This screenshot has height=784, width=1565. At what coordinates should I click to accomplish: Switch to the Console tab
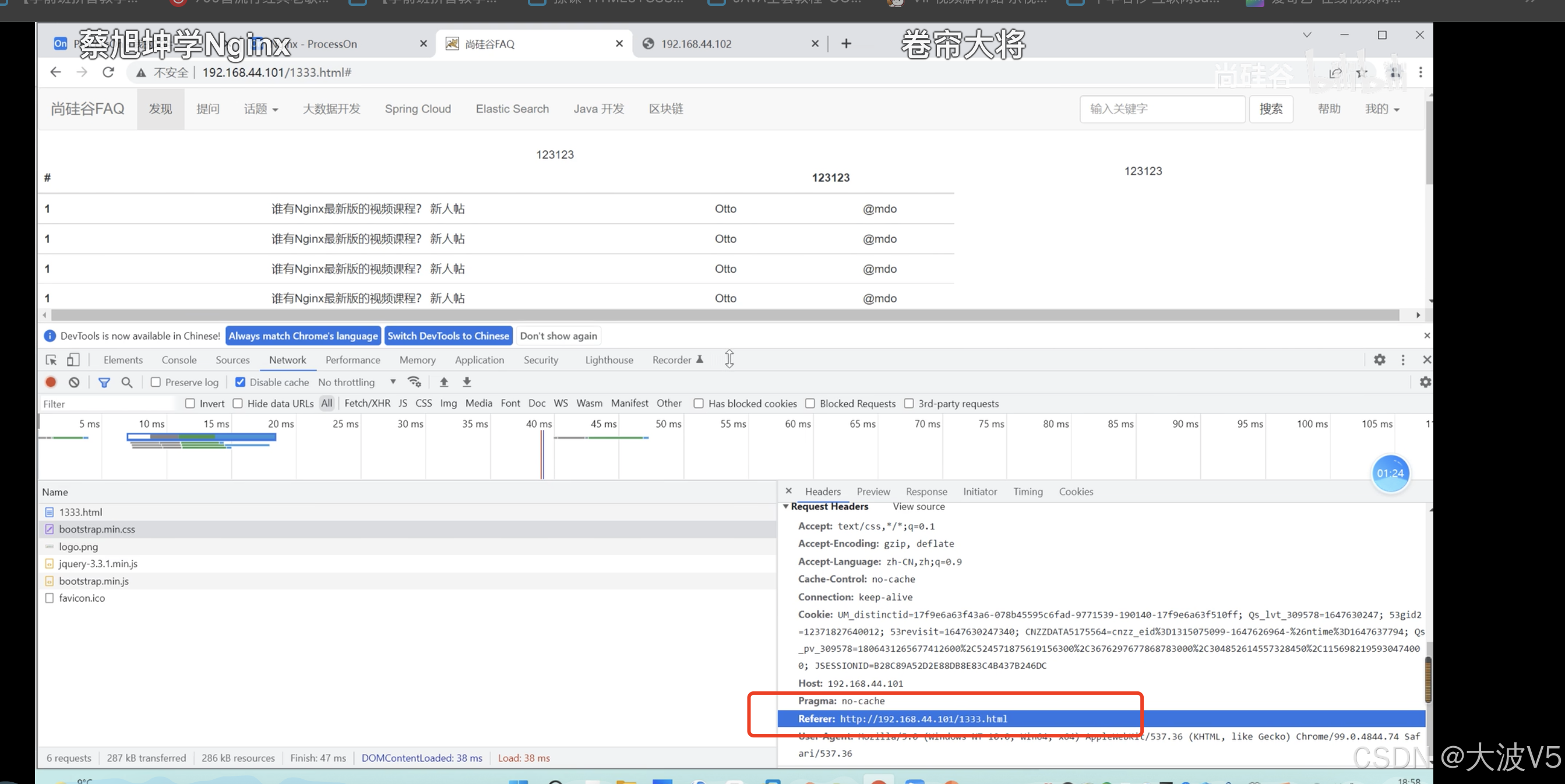(179, 360)
